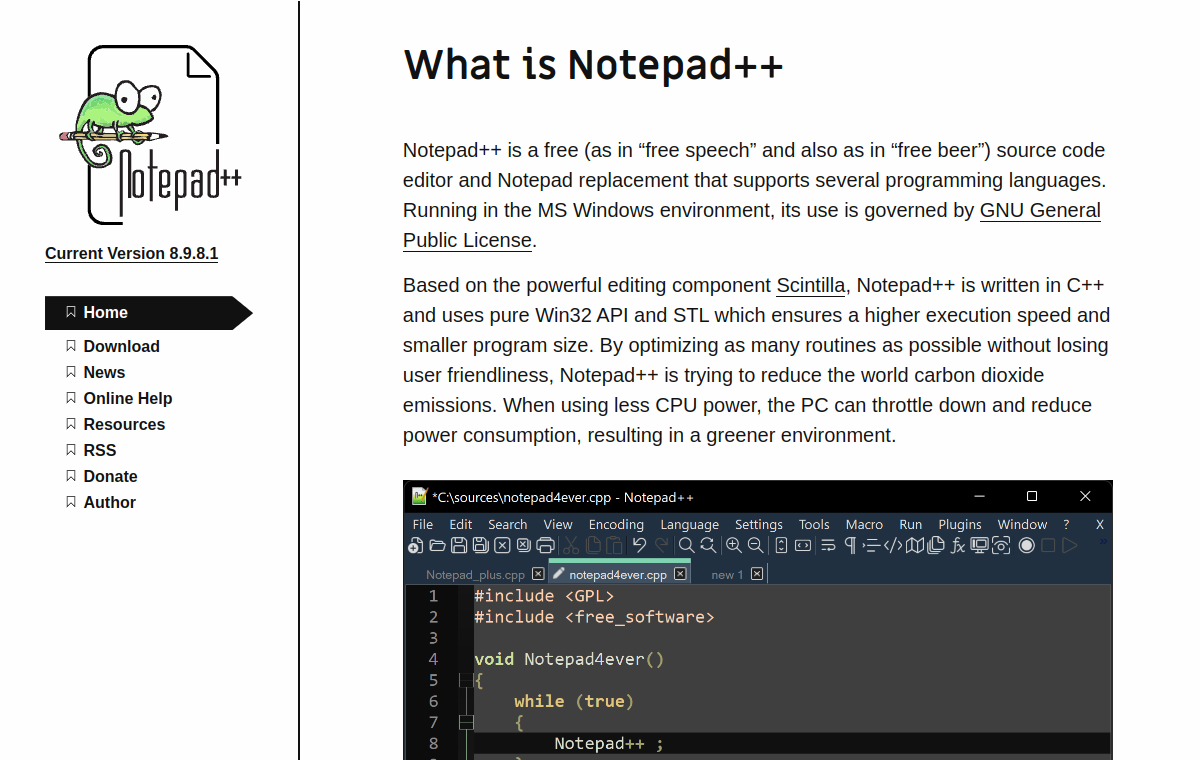Click the Stop recording square icon
Image resolution: width=1200 pixels, height=760 pixels.
[1048, 545]
